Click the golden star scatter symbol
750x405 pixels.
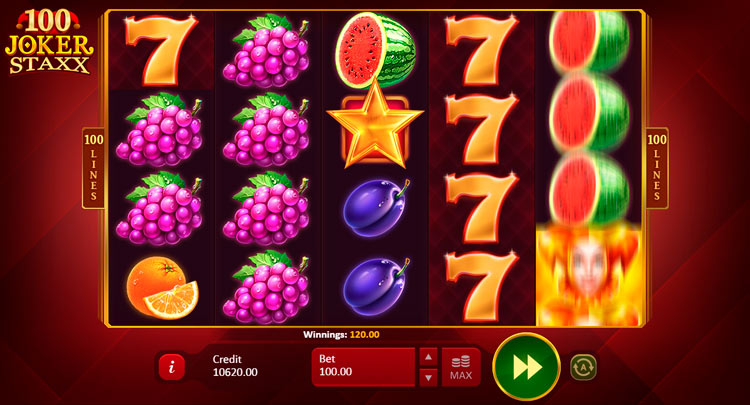click(375, 126)
